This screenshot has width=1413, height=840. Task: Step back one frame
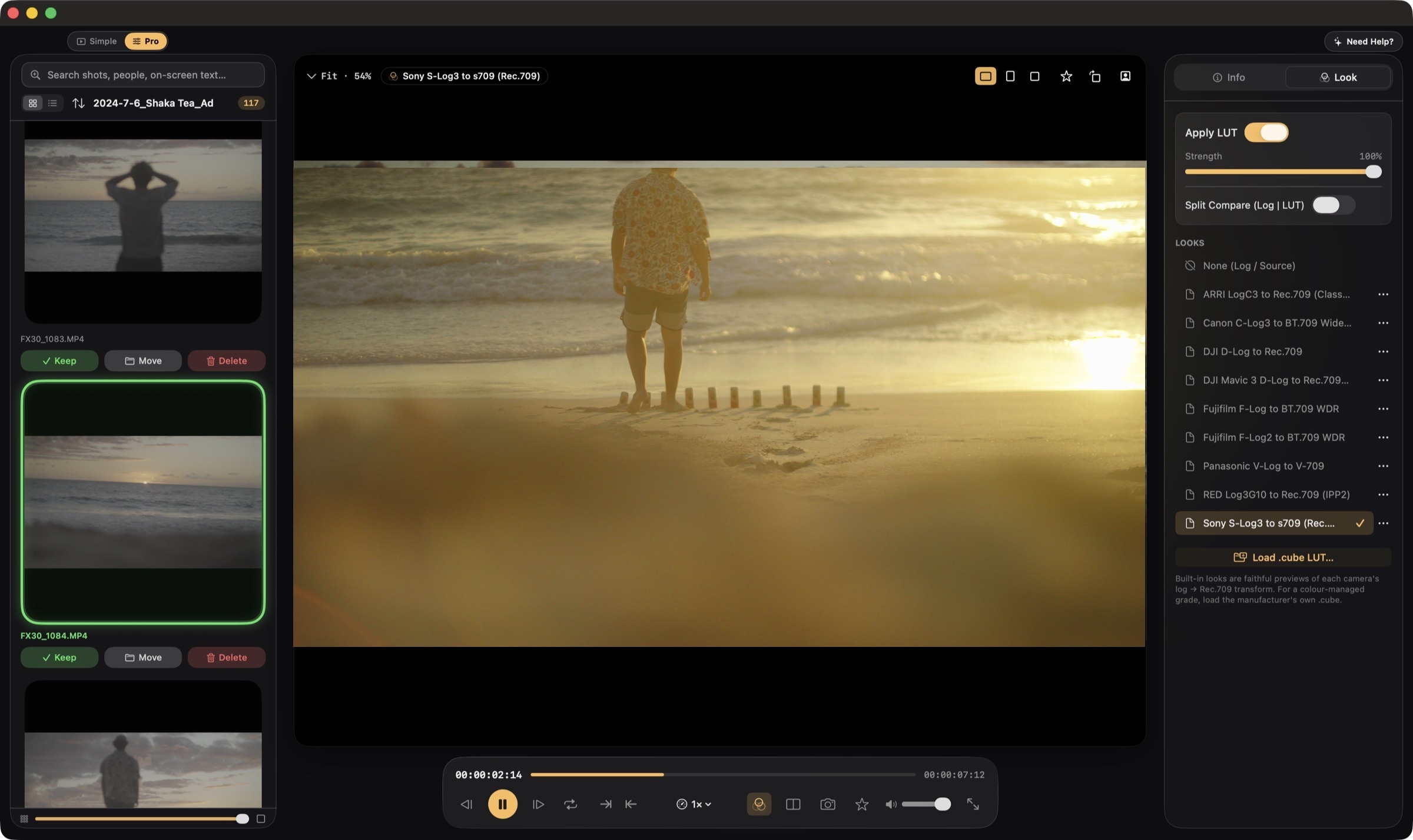[x=466, y=804]
